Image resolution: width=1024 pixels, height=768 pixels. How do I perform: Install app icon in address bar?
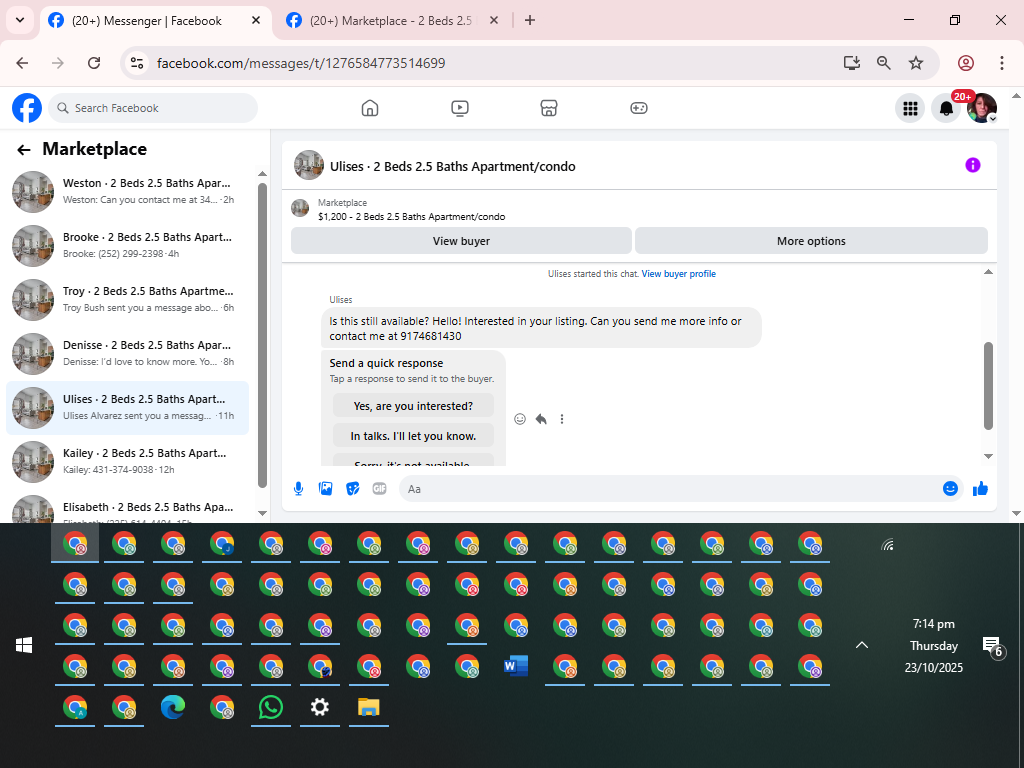(851, 63)
